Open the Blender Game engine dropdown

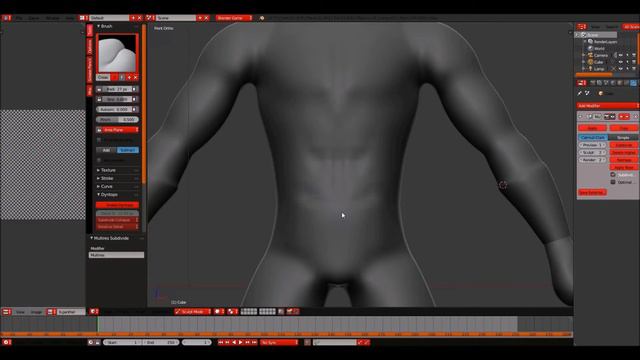click(234, 18)
